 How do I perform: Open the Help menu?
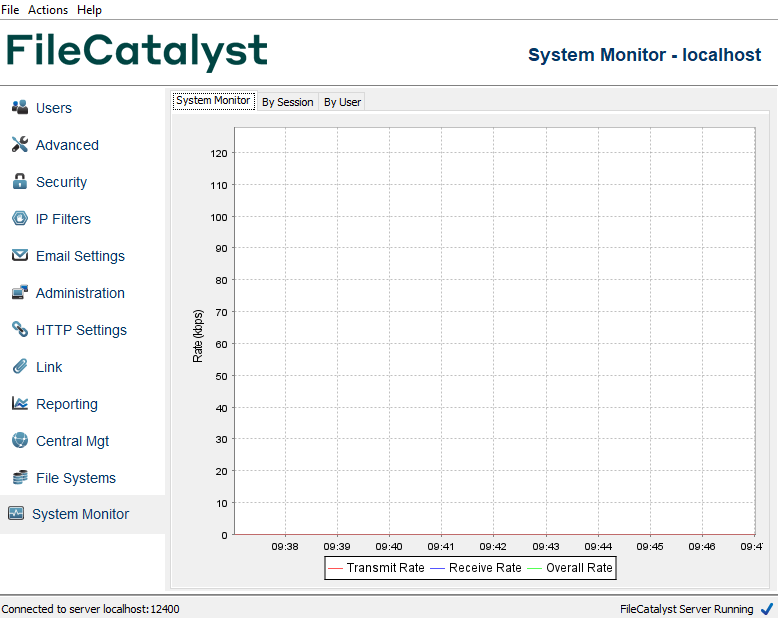[89, 9]
